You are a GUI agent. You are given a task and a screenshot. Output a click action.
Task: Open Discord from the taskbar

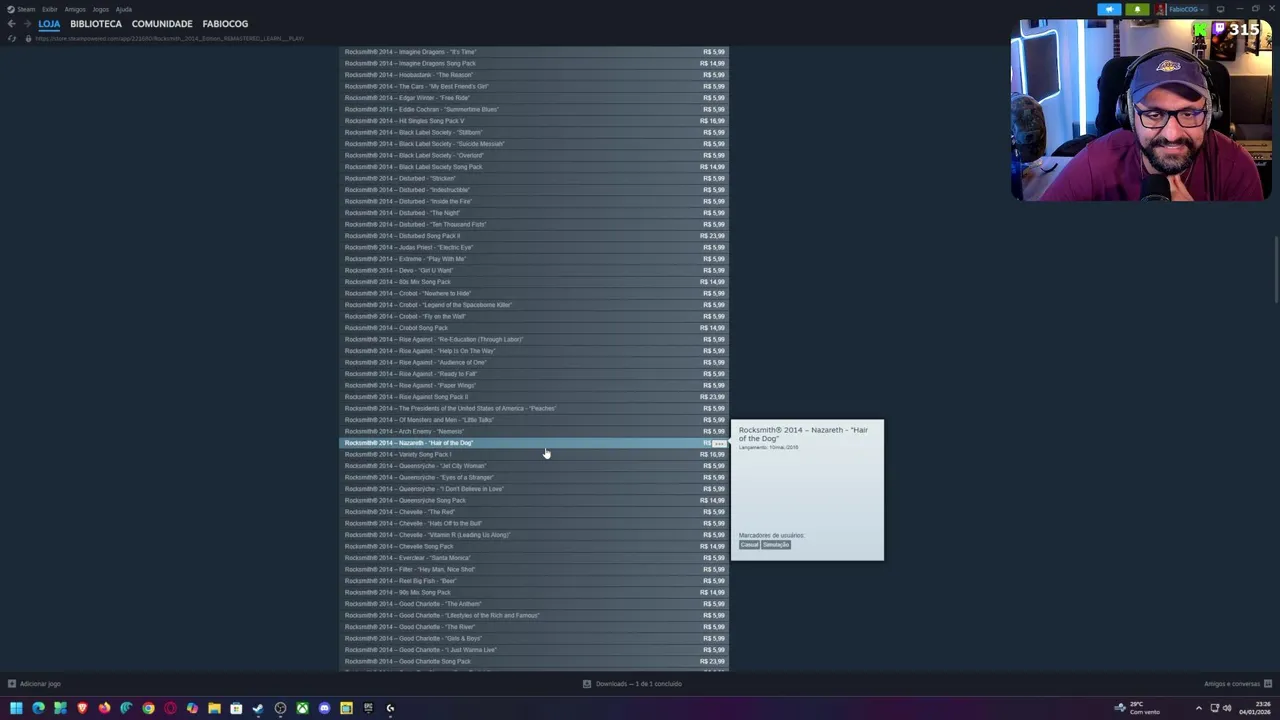click(x=324, y=708)
